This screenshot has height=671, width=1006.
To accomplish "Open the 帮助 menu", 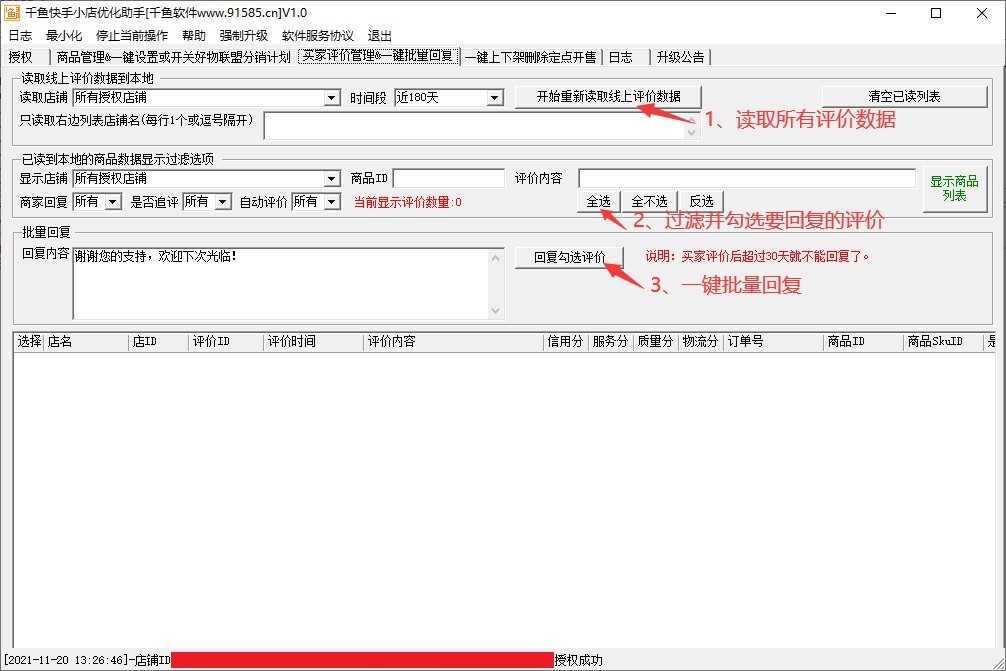I will click(194, 35).
